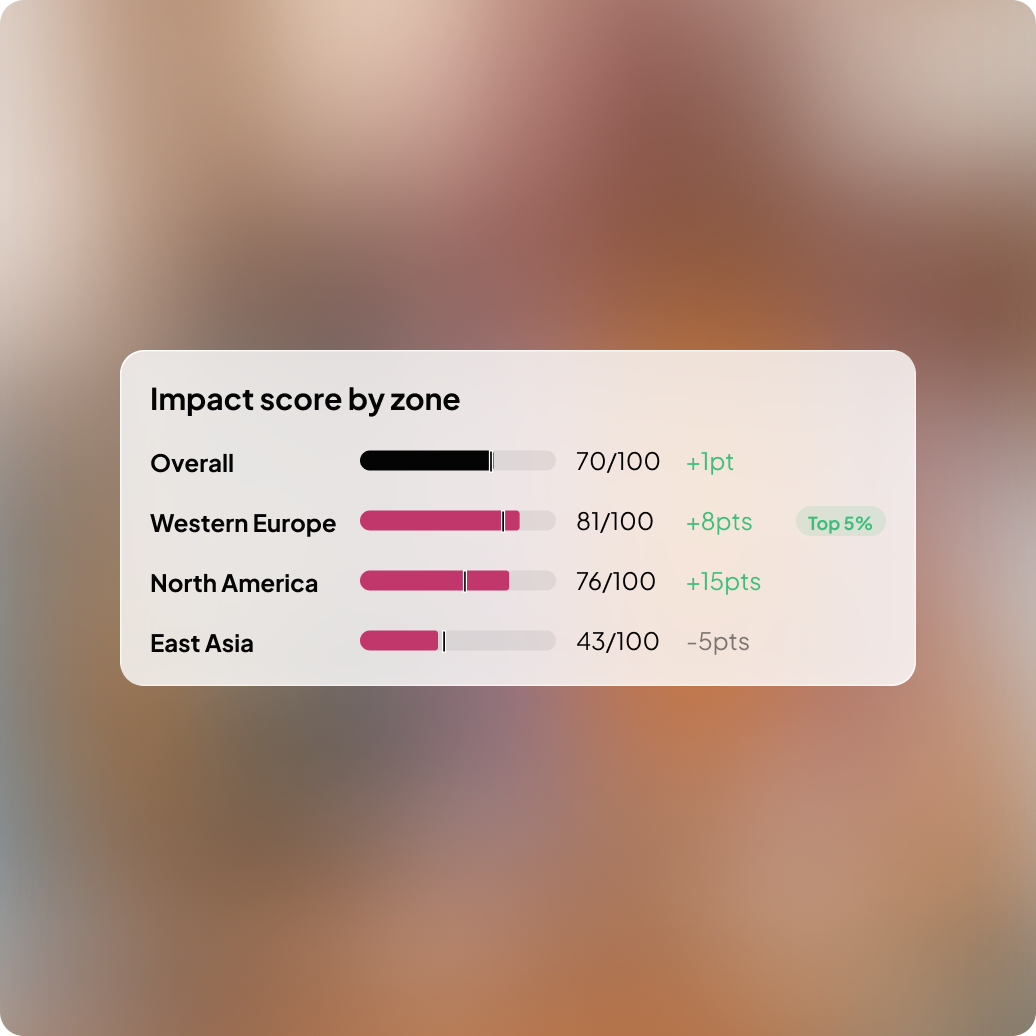The height and width of the screenshot is (1036, 1036).
Task: Click the 43/100 score value
Action: tap(618, 642)
